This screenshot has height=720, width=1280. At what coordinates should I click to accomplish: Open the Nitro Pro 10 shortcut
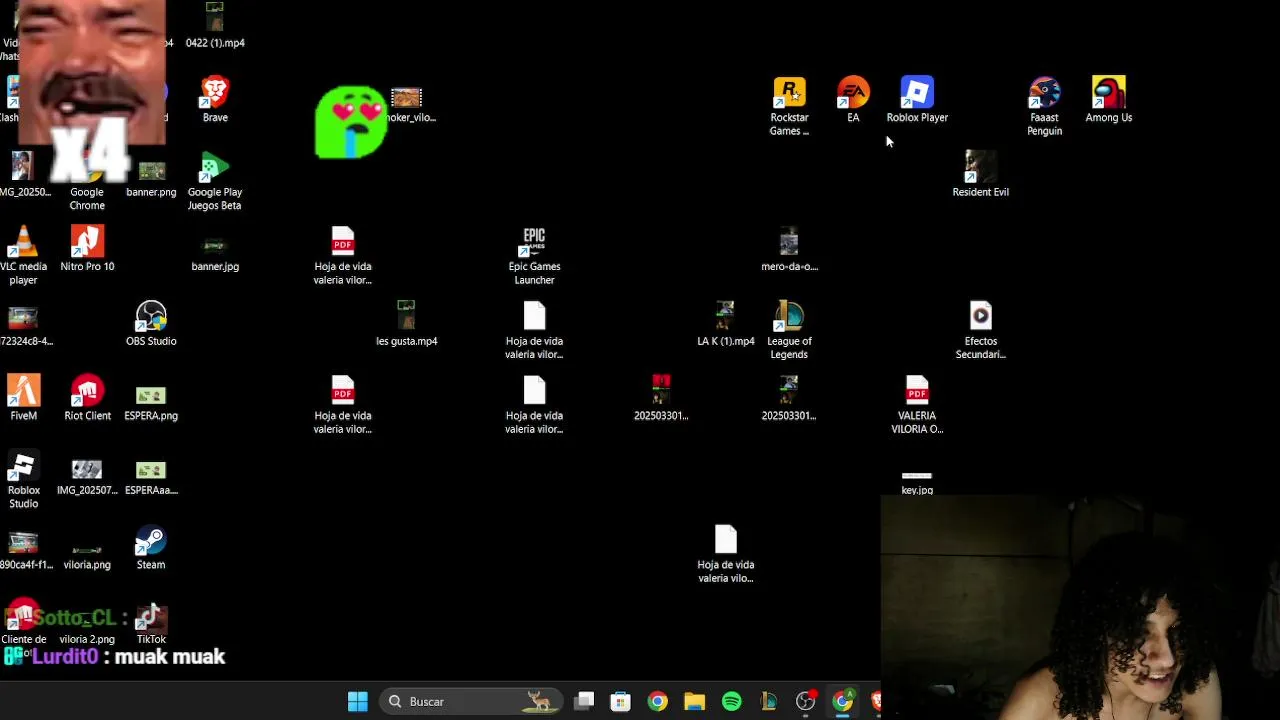[87, 249]
